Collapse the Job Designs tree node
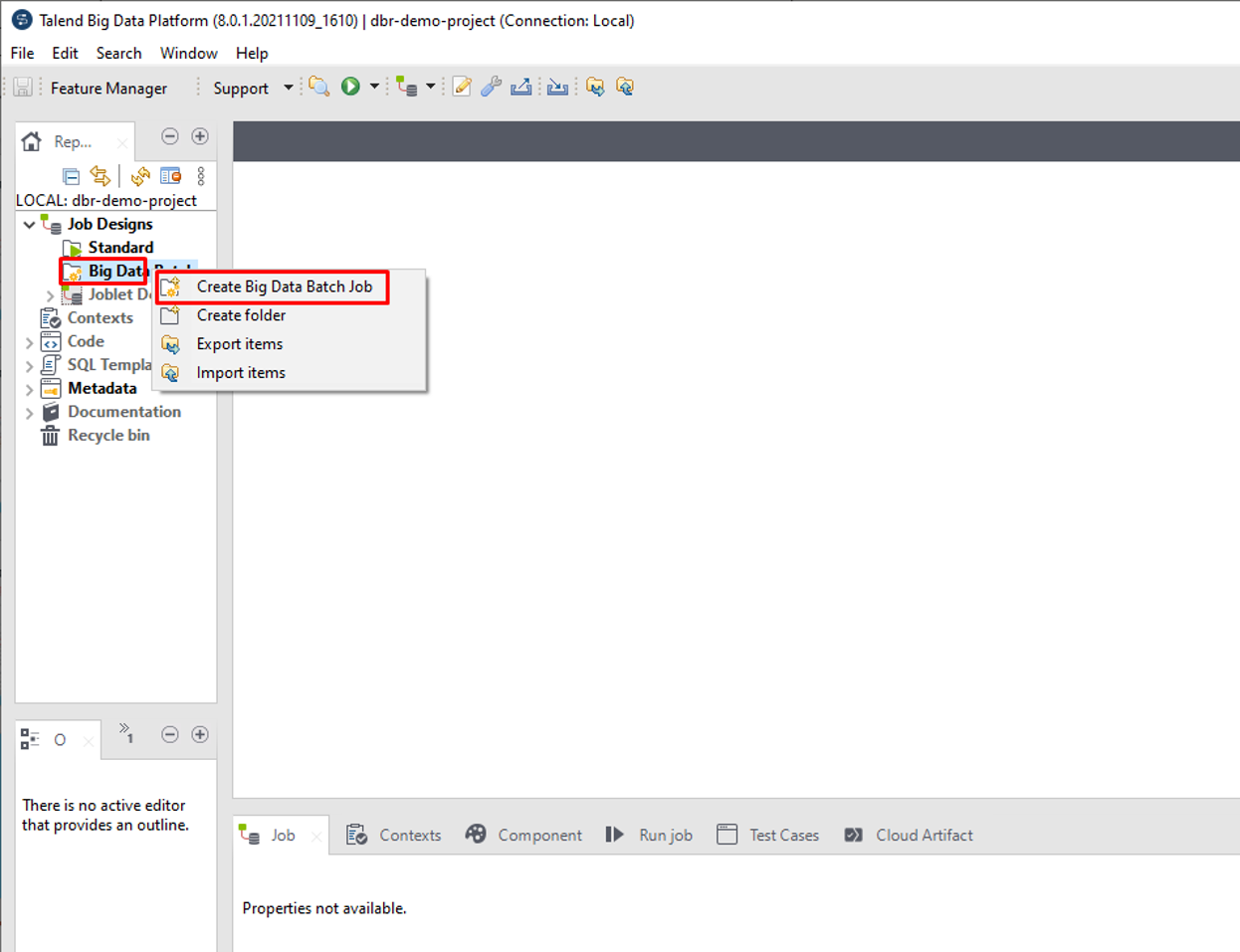The width and height of the screenshot is (1240, 952). click(x=30, y=225)
